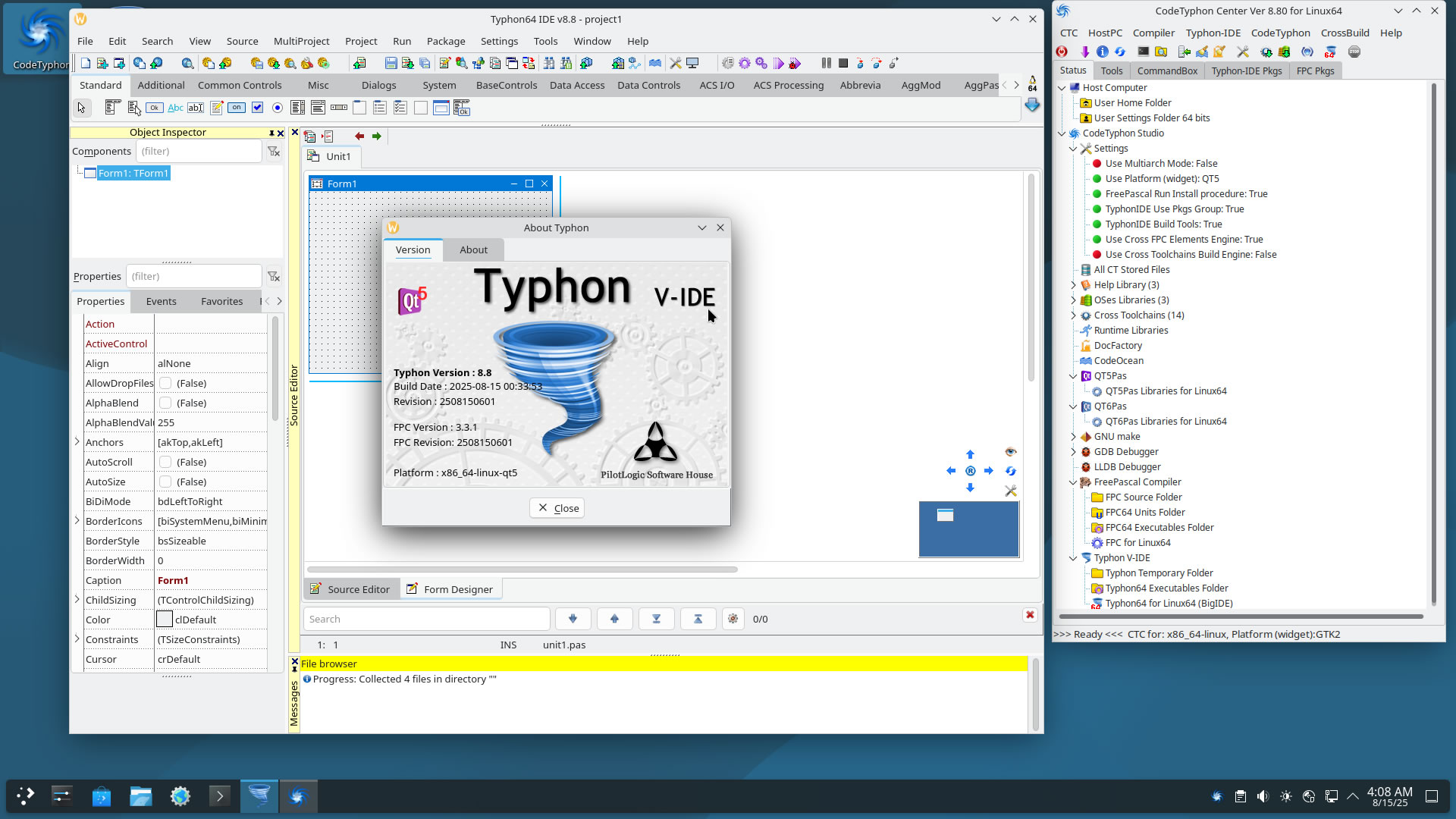Select the TListBox component in palette

tap(298, 108)
